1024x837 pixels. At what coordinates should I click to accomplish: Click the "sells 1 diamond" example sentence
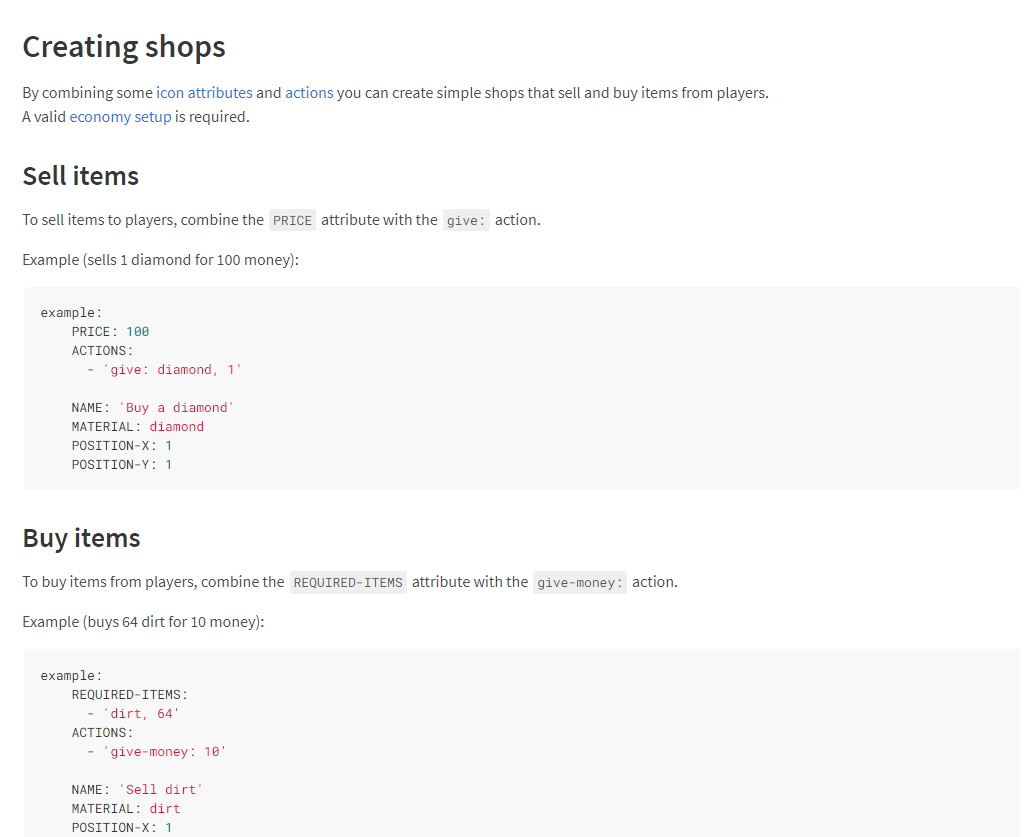[x=160, y=260]
